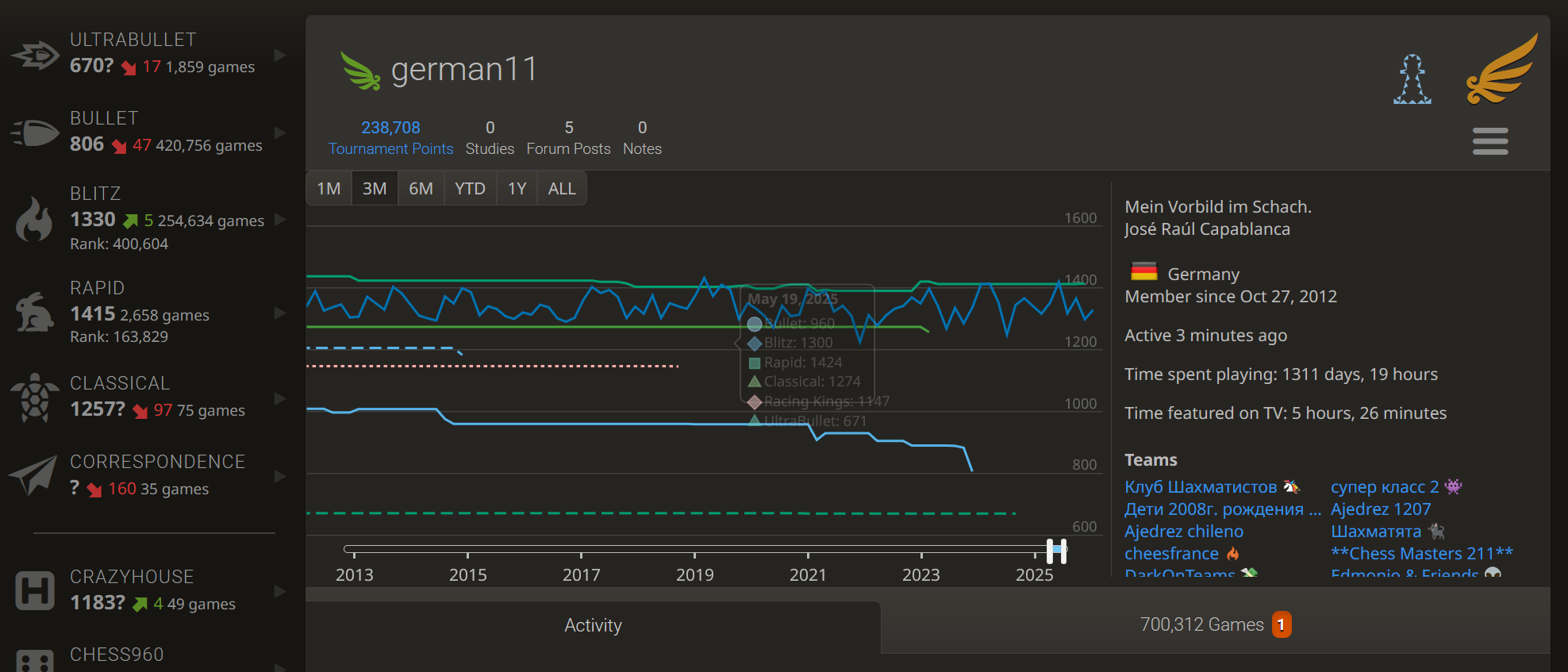Viewport: 1568px width, 672px height.
Task: Click the Rapid rabbit icon
Action: [x=35, y=312]
